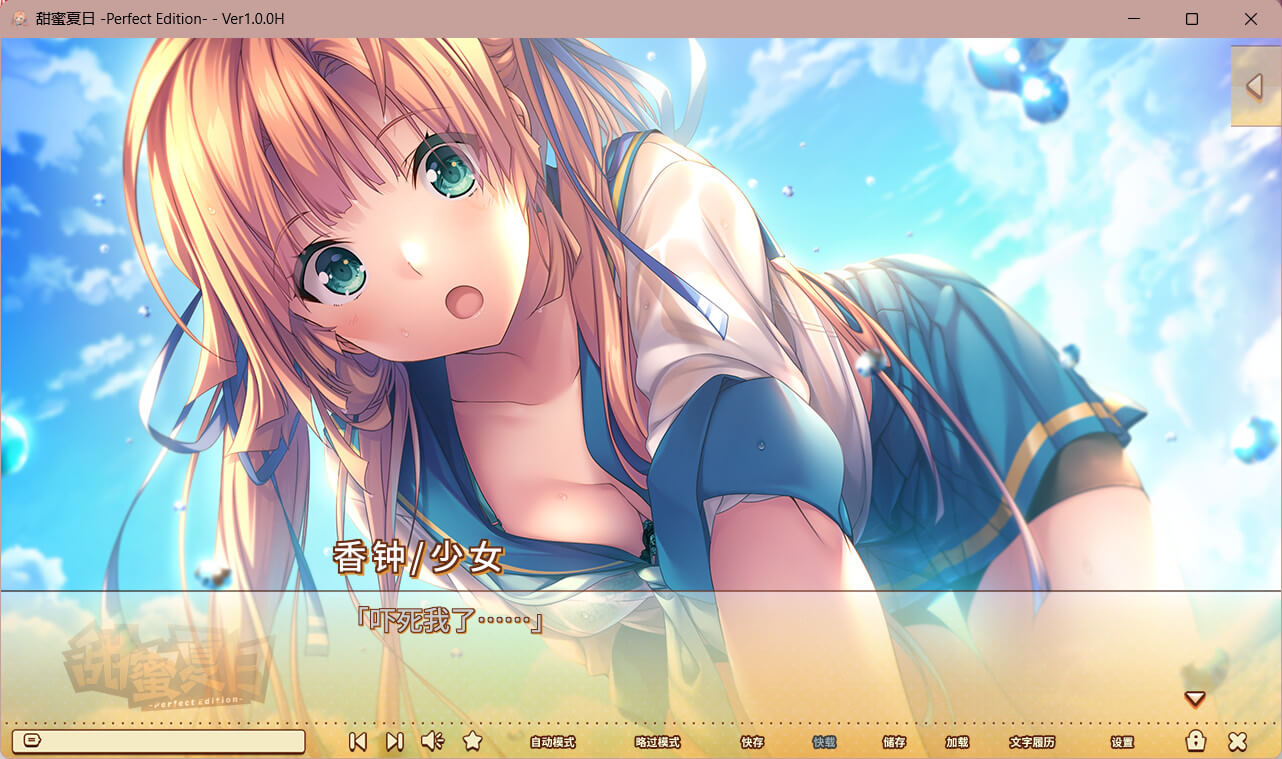Open 设置 settings
Image resolution: width=1282 pixels, height=759 pixels.
pos(1122,742)
